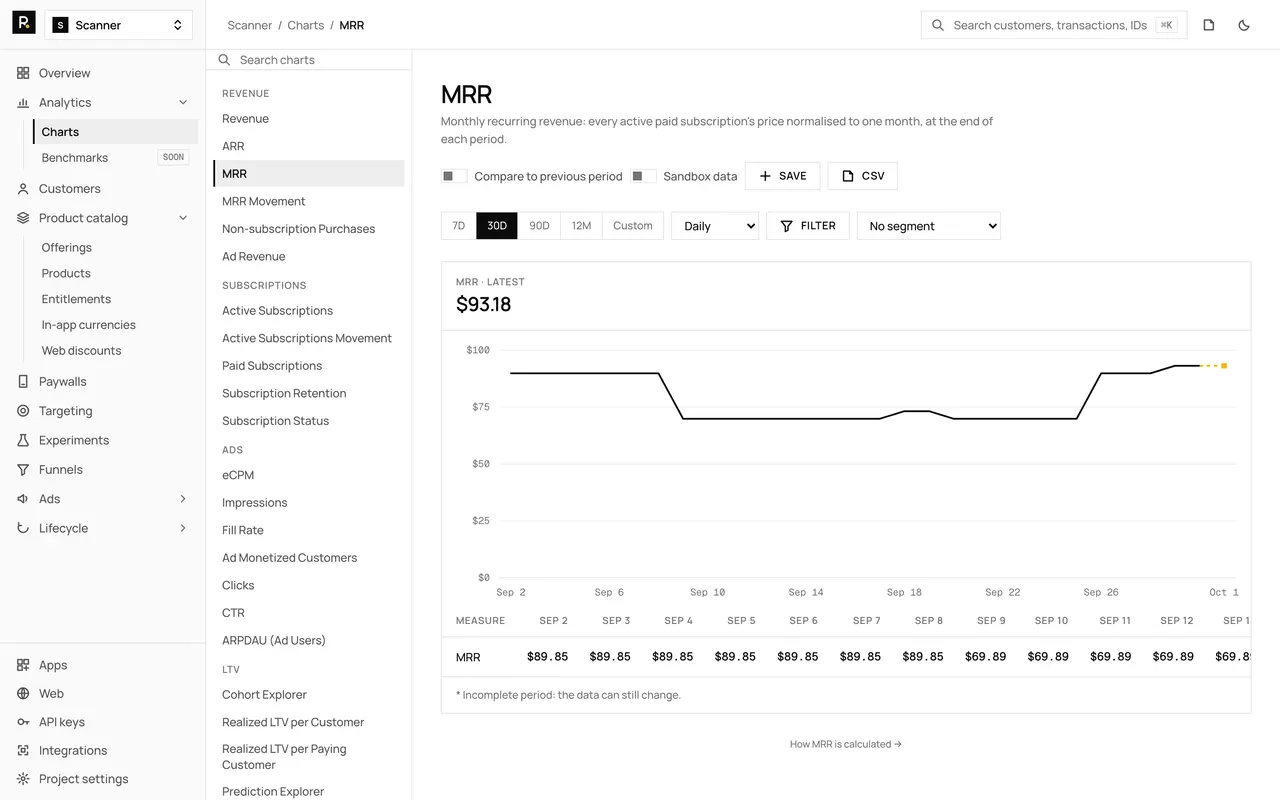Toggle Sandbox data switch

point(644,176)
